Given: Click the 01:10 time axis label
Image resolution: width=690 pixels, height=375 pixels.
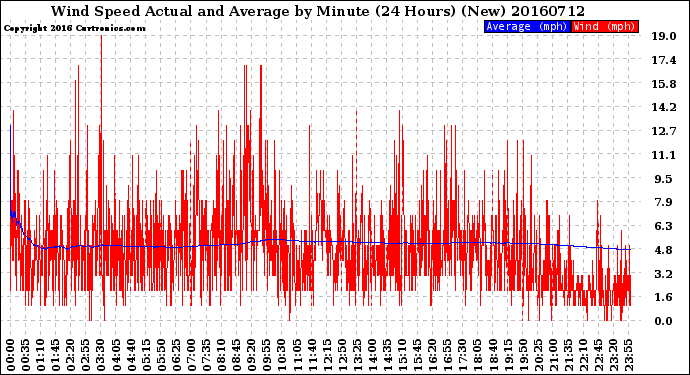Looking at the screenshot, I should coord(40,355).
